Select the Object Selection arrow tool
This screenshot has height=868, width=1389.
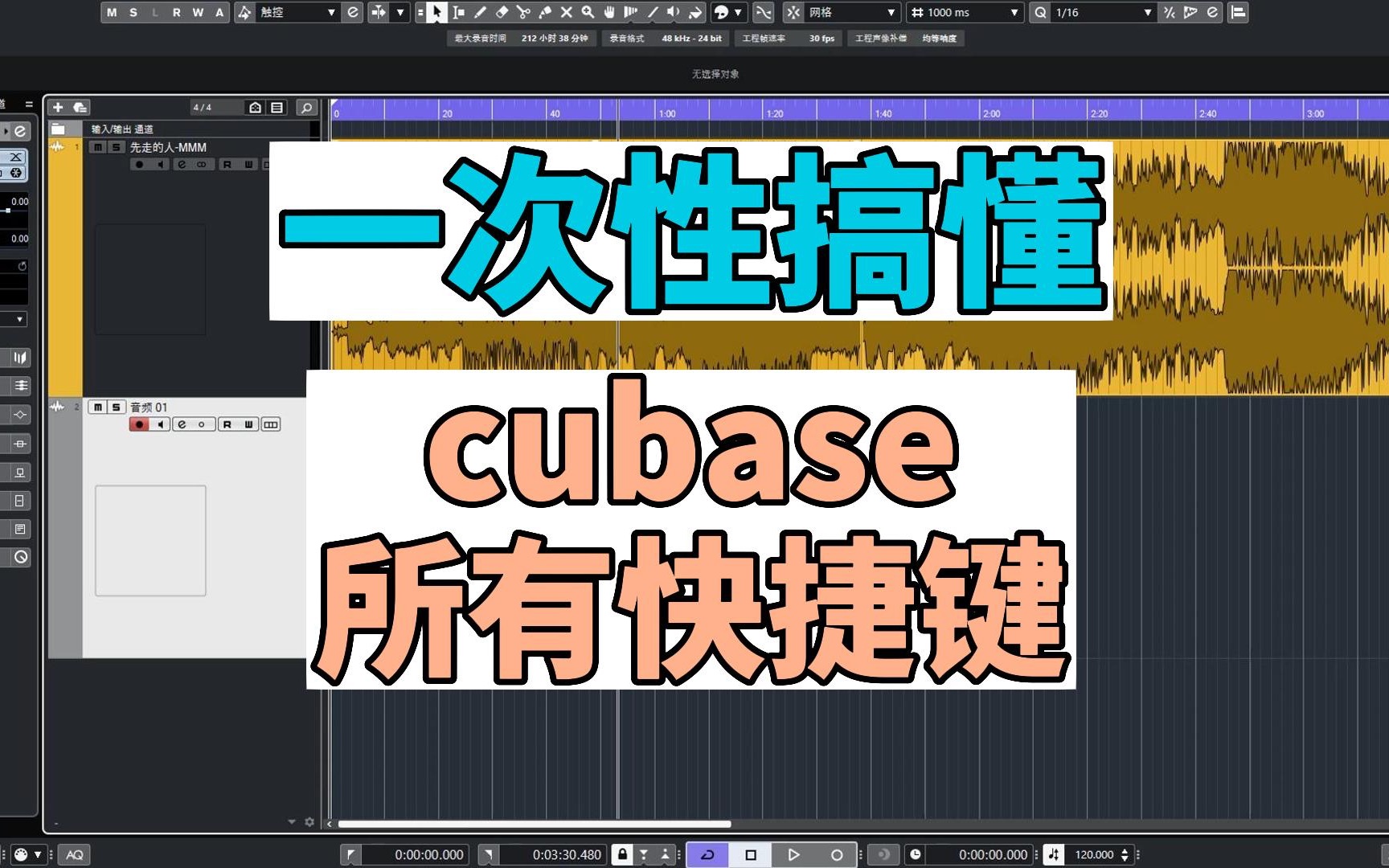(436, 12)
